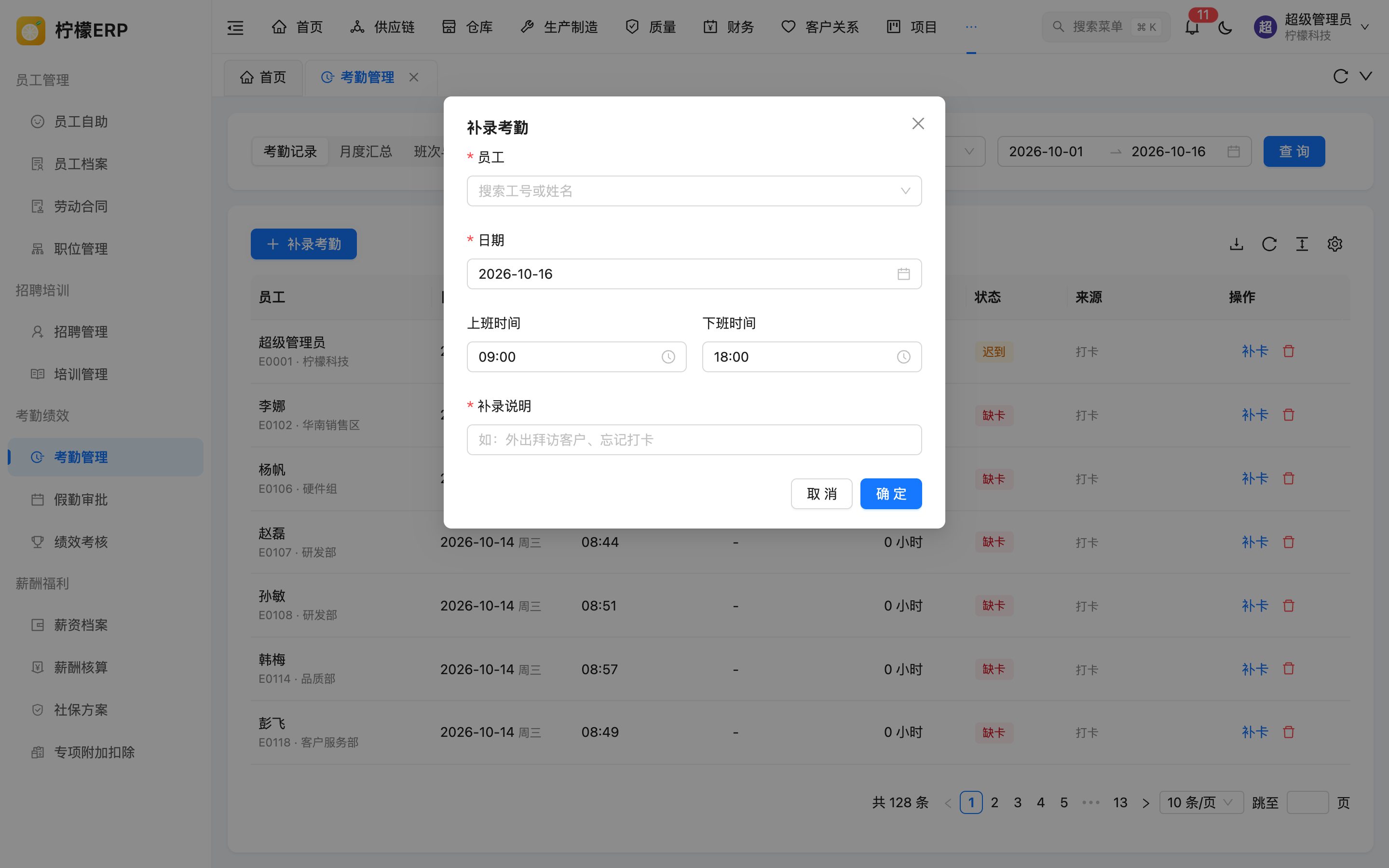The height and width of the screenshot is (868, 1389).
Task: Switch to the 月度汇总 tab
Action: pos(366,151)
